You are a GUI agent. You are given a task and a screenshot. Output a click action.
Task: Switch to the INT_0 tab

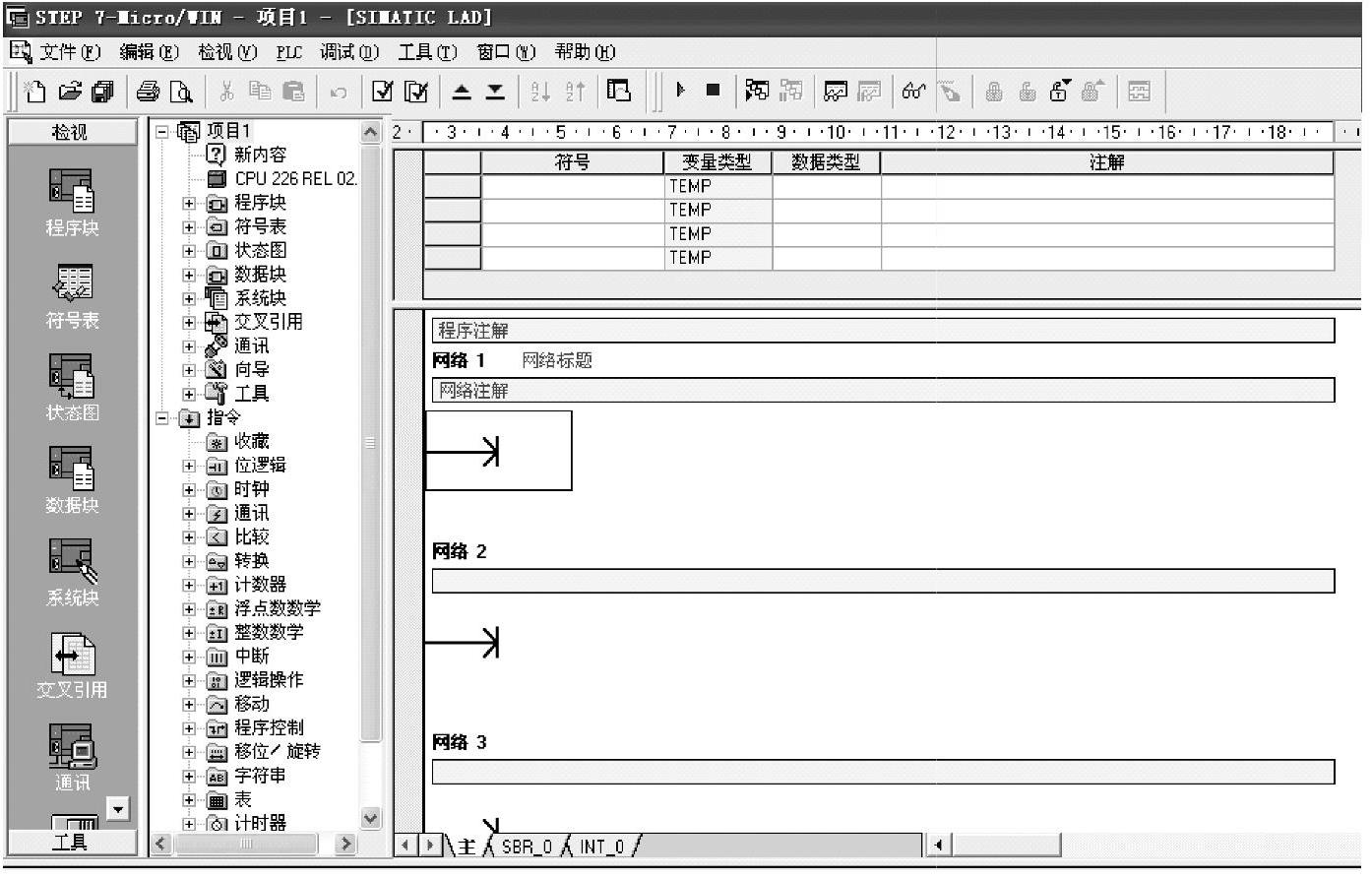tap(601, 847)
